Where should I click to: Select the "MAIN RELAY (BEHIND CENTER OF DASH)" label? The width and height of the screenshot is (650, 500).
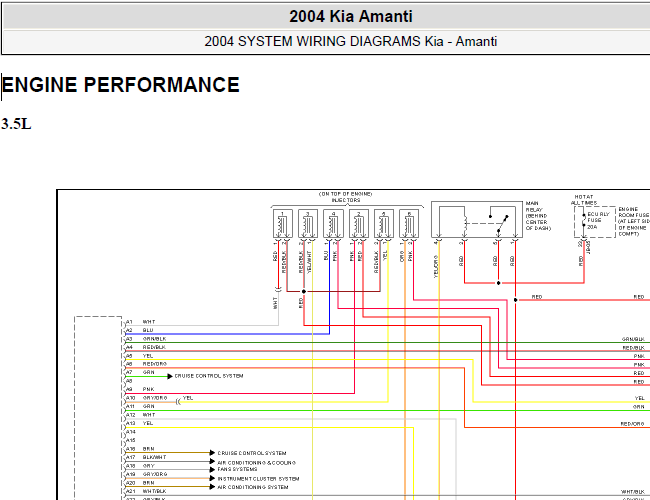pyautogui.click(x=538, y=216)
